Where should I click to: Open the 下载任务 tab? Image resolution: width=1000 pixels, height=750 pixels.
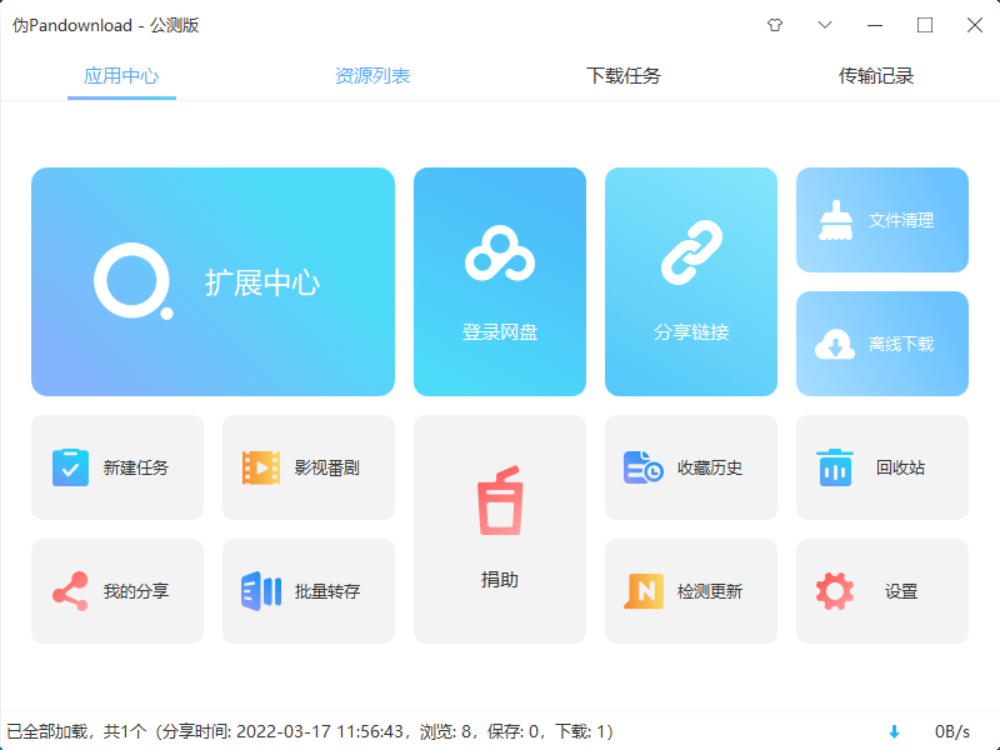pyautogui.click(x=622, y=75)
